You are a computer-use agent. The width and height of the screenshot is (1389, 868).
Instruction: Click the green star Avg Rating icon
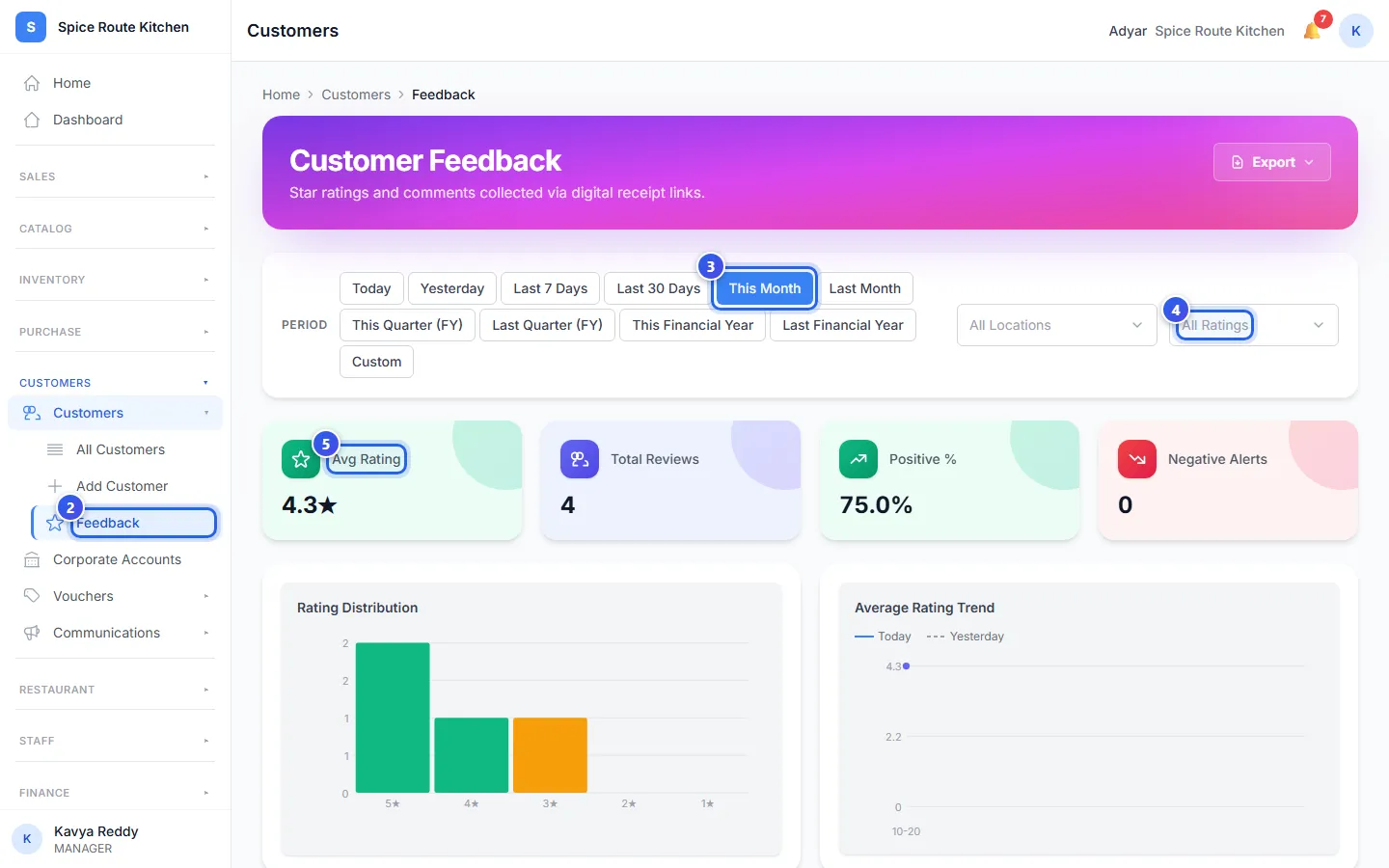coord(301,459)
